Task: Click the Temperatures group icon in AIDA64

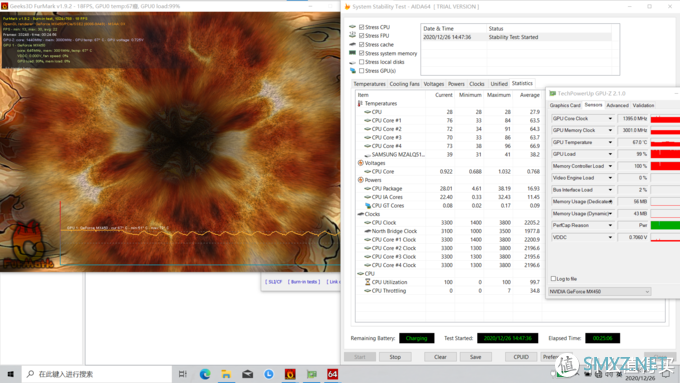Action: [x=360, y=104]
